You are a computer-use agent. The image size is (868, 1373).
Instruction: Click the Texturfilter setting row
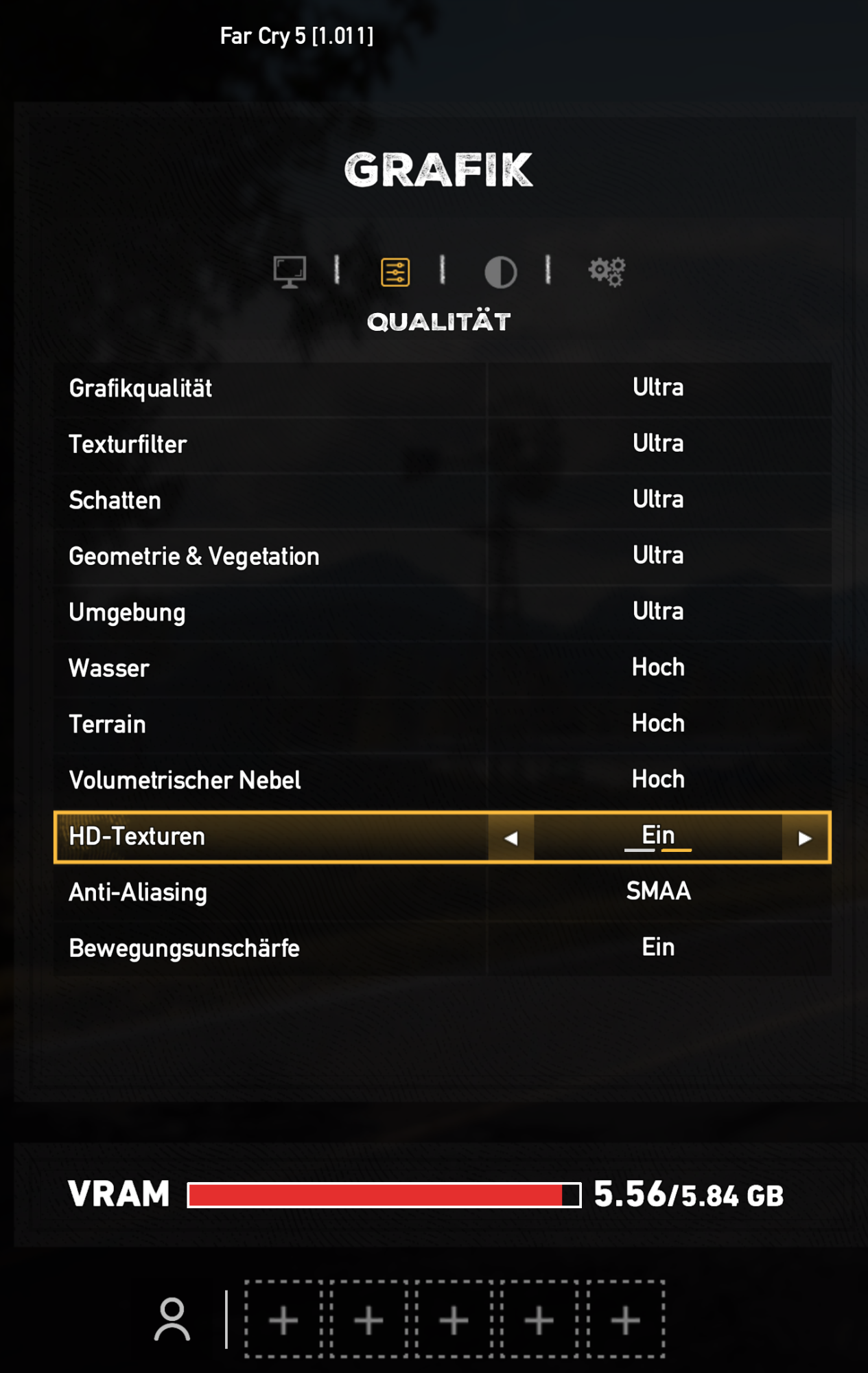442,444
